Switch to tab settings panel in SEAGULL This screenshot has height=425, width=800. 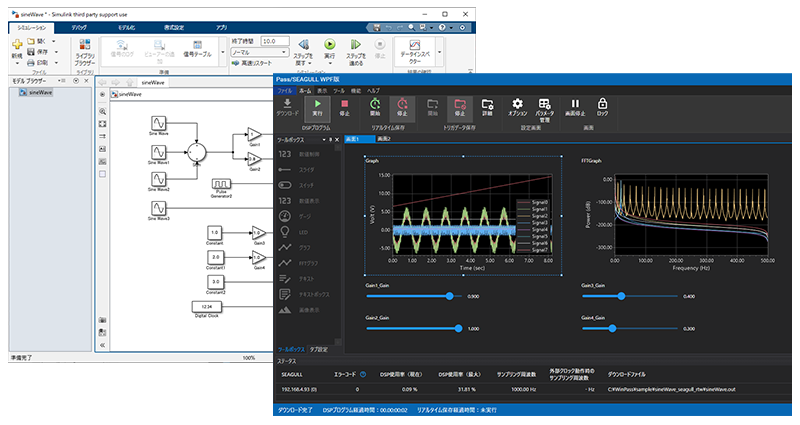click(x=318, y=349)
